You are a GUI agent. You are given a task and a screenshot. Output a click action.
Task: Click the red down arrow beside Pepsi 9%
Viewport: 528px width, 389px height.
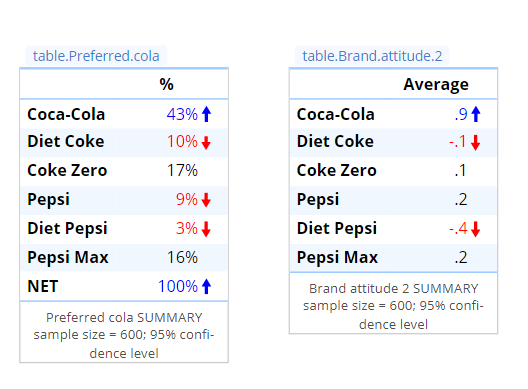pyautogui.click(x=206, y=200)
